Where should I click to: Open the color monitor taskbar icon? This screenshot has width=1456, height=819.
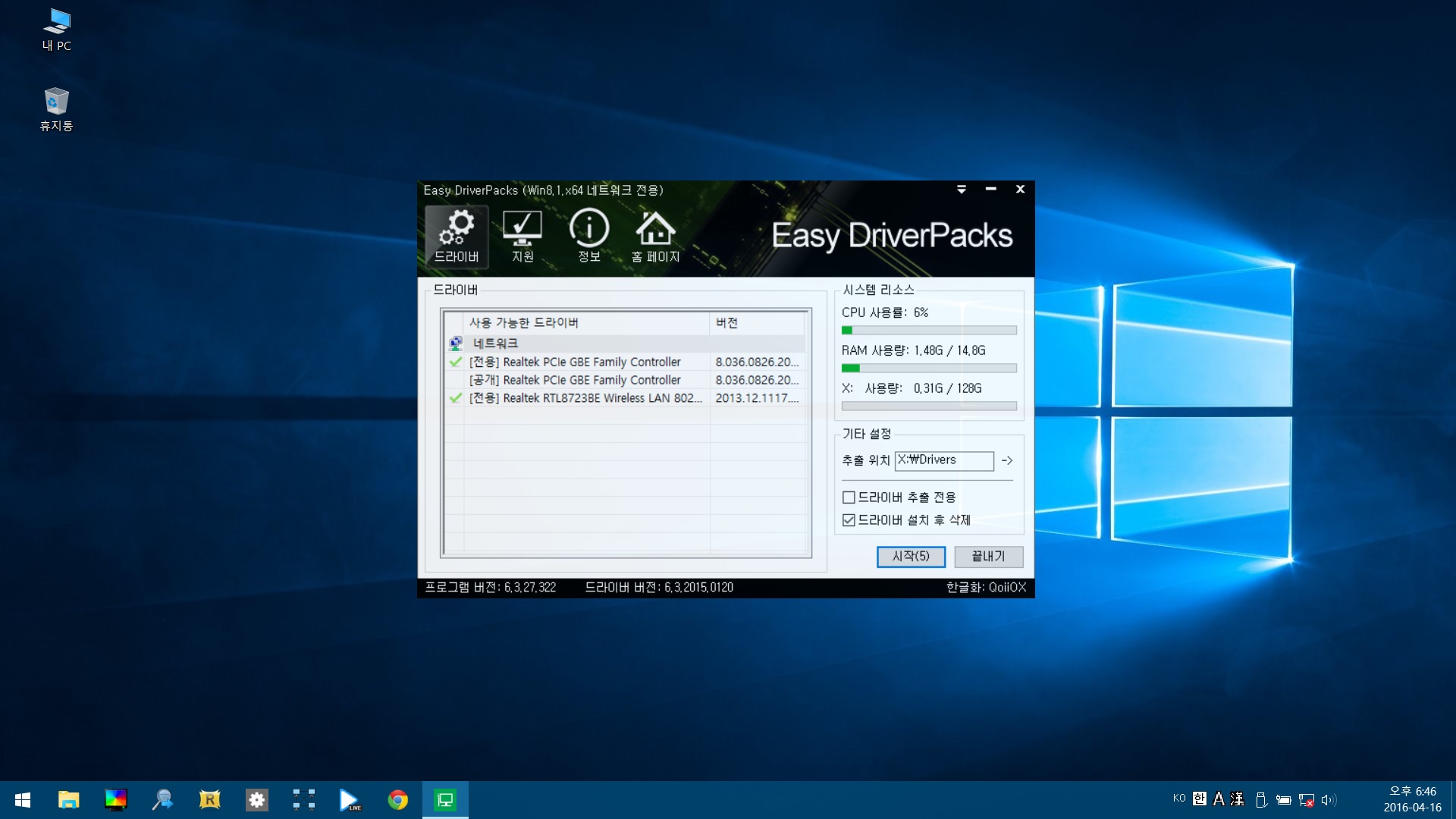pos(115,800)
